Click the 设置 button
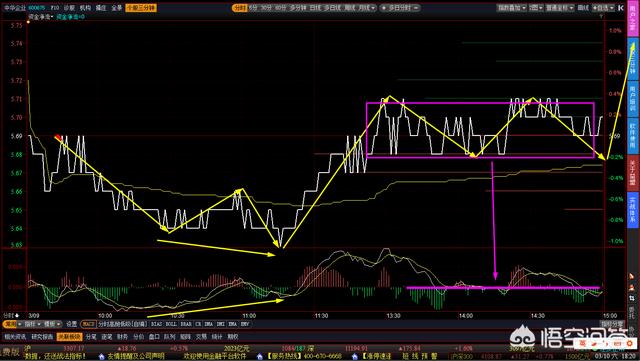The height and width of the screenshot is (361, 640). pyautogui.click(x=71, y=324)
